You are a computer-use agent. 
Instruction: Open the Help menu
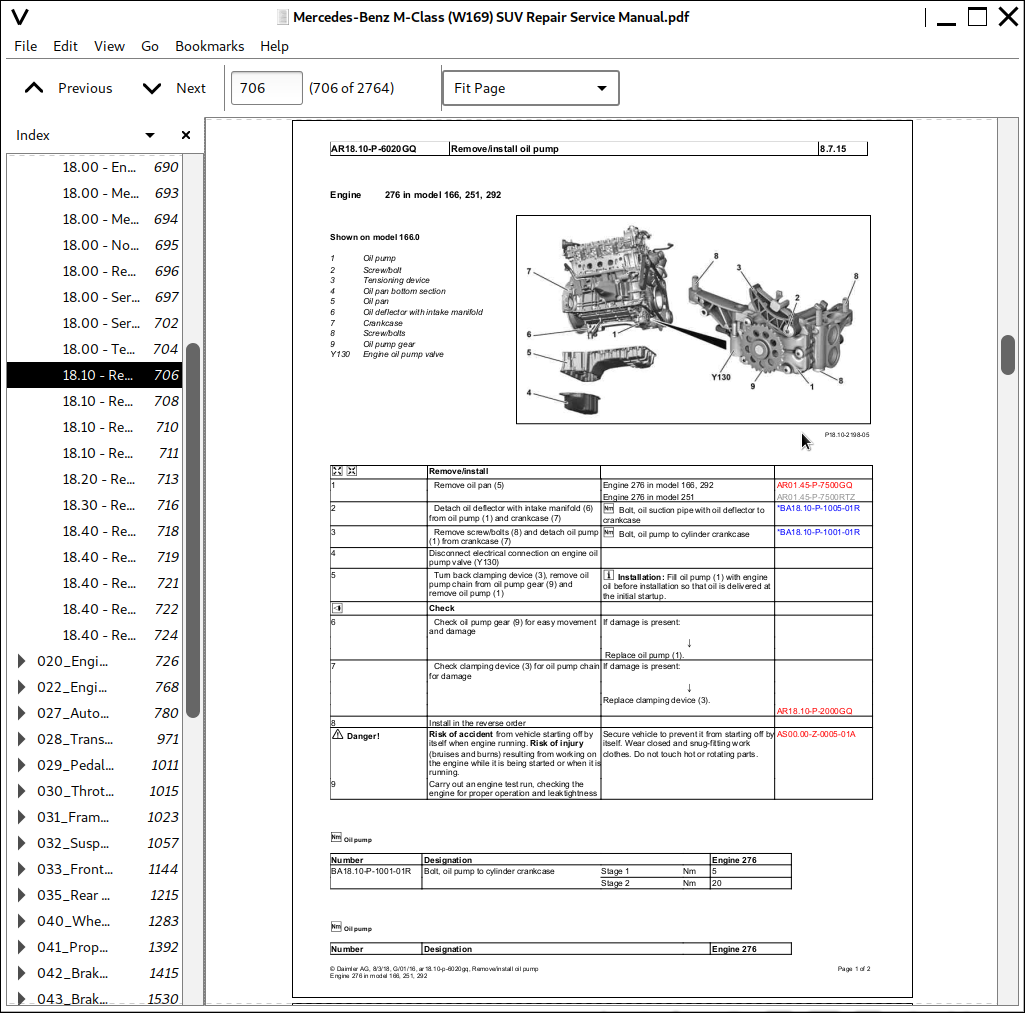coord(274,46)
